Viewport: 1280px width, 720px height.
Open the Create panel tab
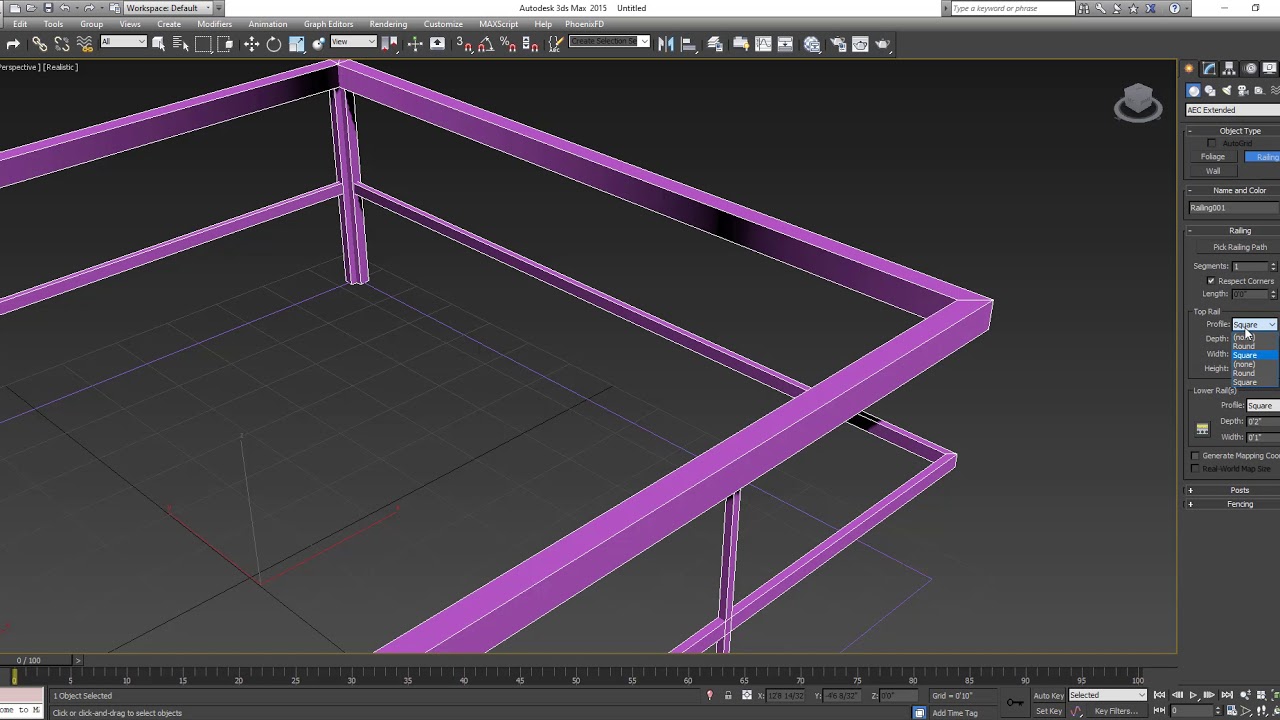(x=1189, y=69)
